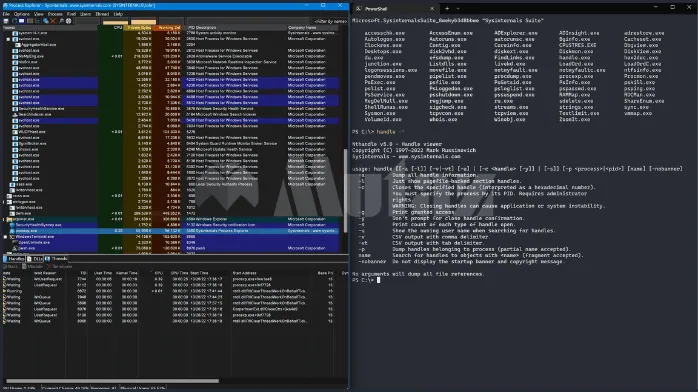Click the PowerShell prompt cursor line

click(366, 280)
